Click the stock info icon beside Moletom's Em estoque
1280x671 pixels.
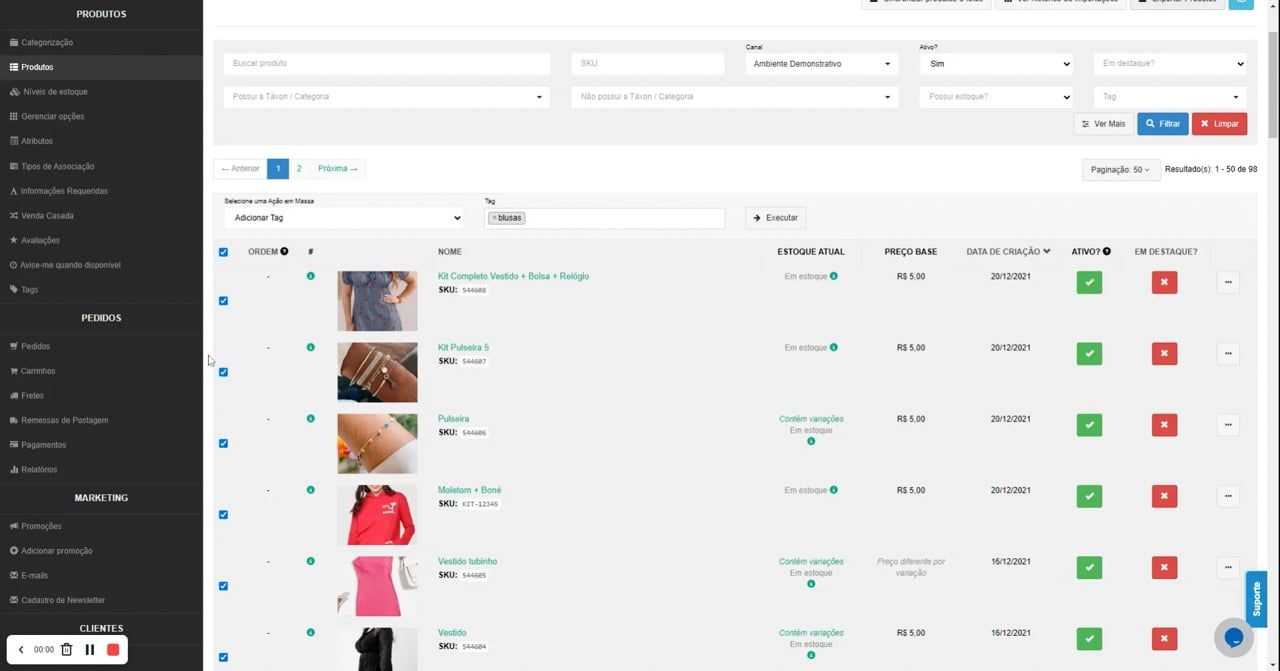click(x=834, y=490)
